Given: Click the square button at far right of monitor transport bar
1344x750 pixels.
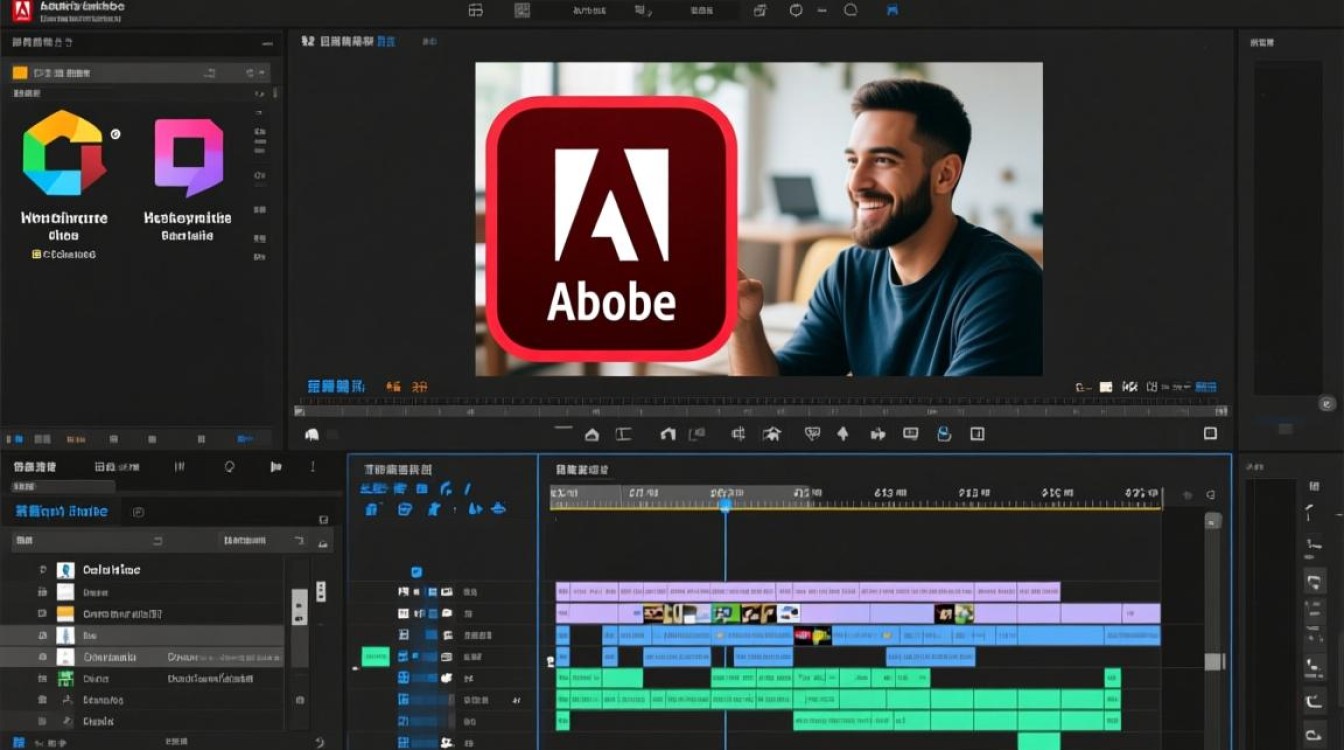Looking at the screenshot, I should point(1210,434).
